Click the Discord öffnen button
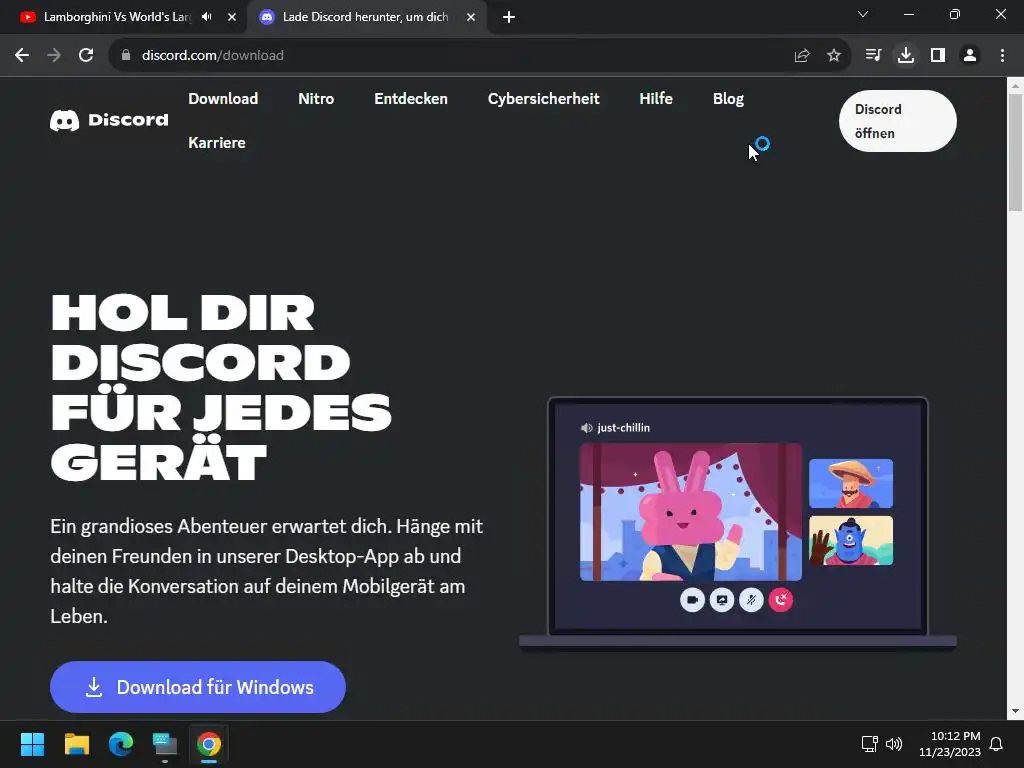1024x768 pixels. pos(897,121)
